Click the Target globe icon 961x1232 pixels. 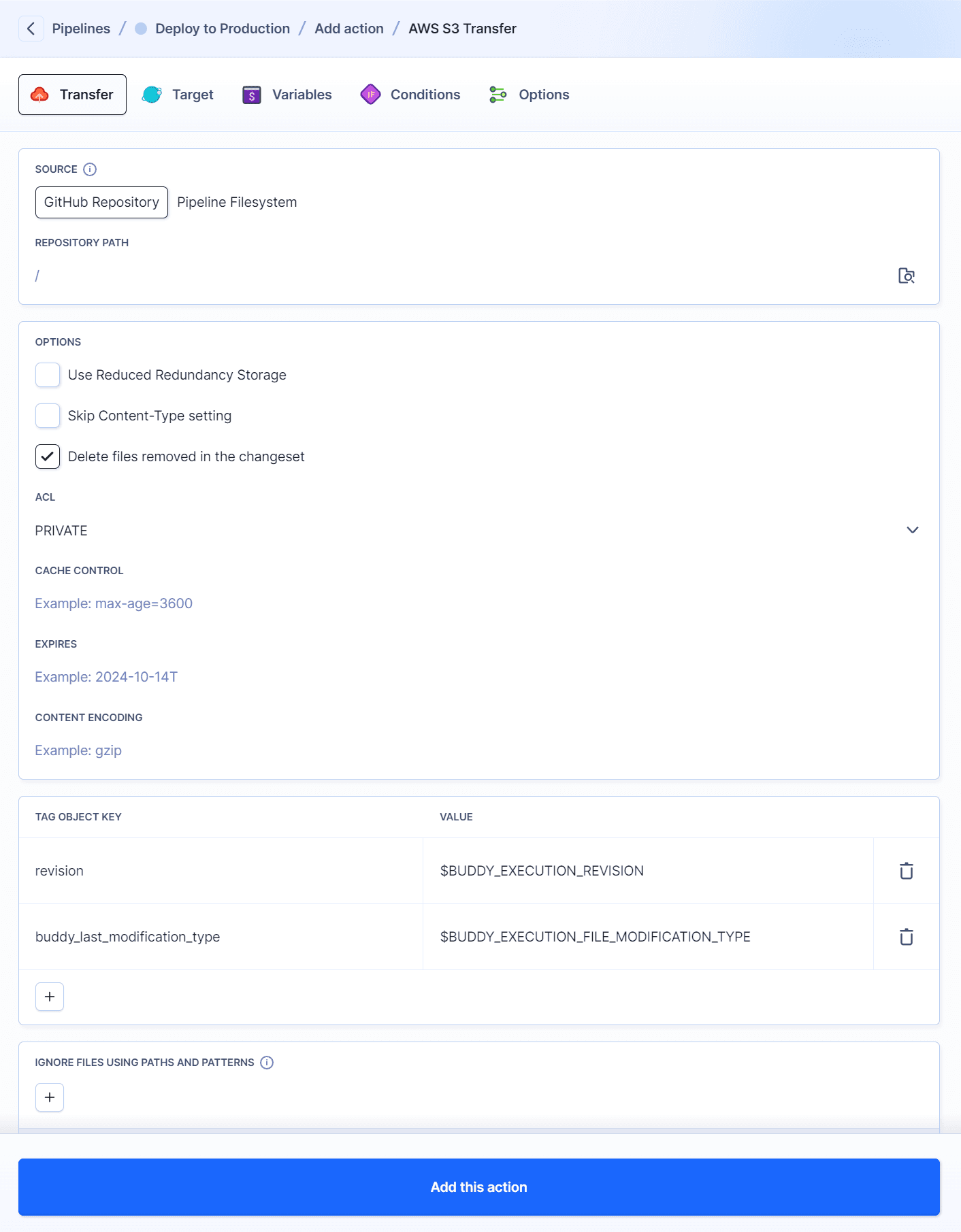pos(151,95)
